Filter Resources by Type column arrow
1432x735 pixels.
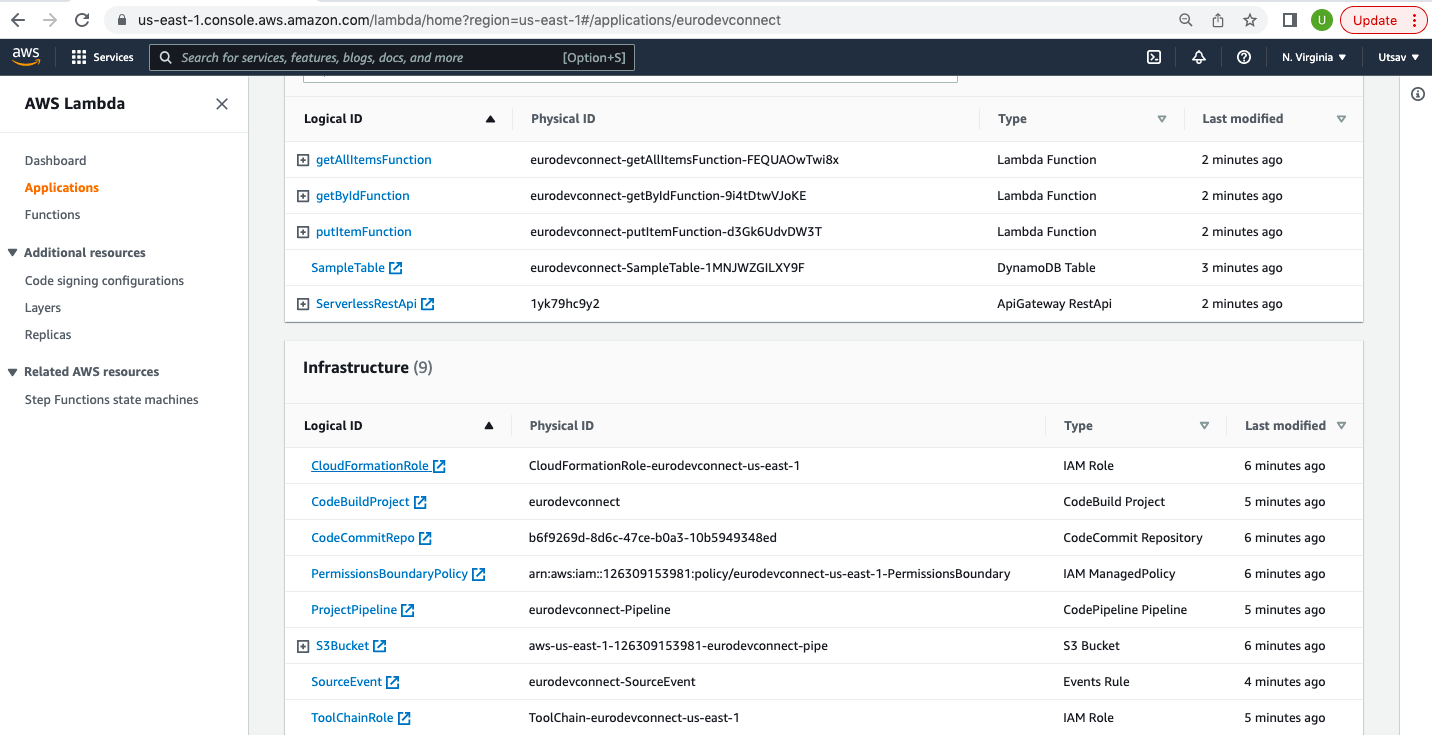pos(1162,119)
